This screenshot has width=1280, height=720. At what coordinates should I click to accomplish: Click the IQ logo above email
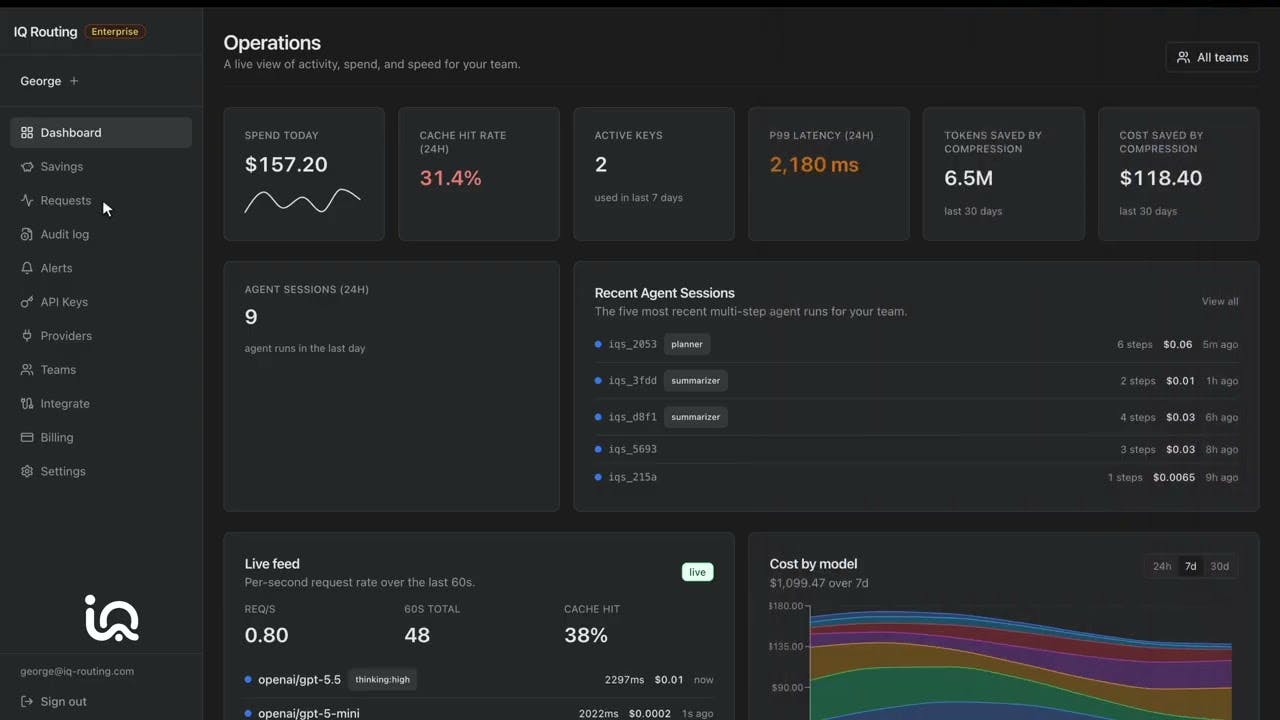pos(111,618)
